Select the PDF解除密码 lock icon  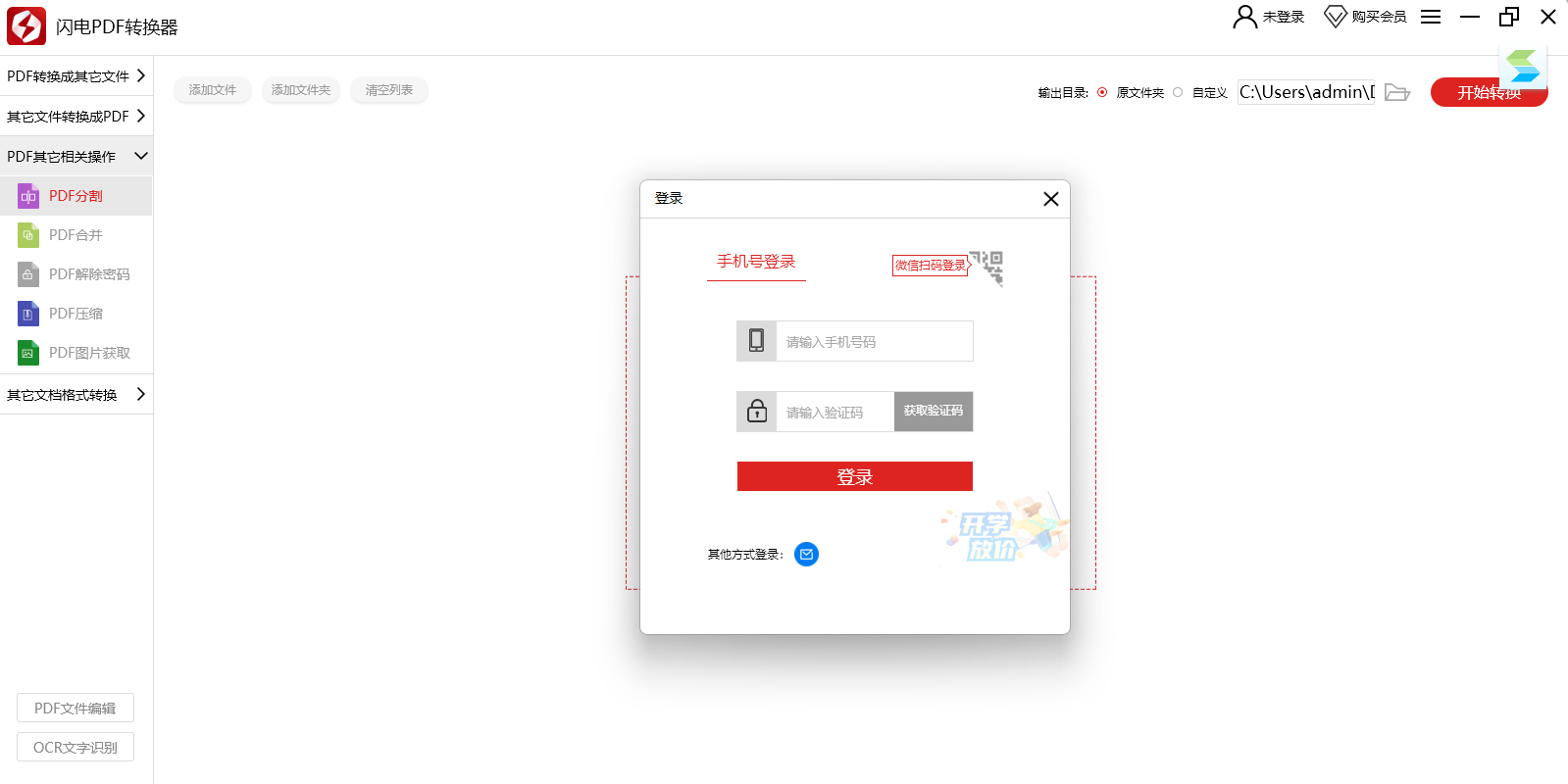coord(28,274)
